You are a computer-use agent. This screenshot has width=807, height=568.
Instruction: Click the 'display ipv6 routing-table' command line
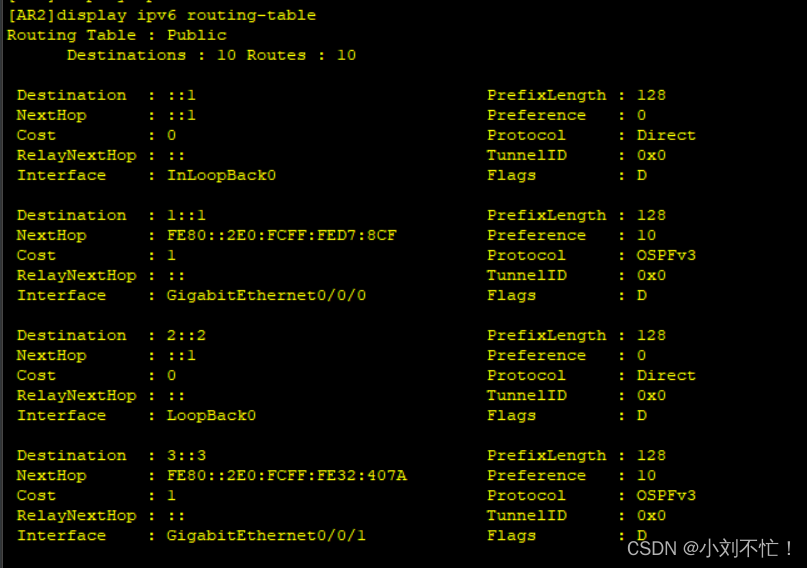(x=162, y=15)
